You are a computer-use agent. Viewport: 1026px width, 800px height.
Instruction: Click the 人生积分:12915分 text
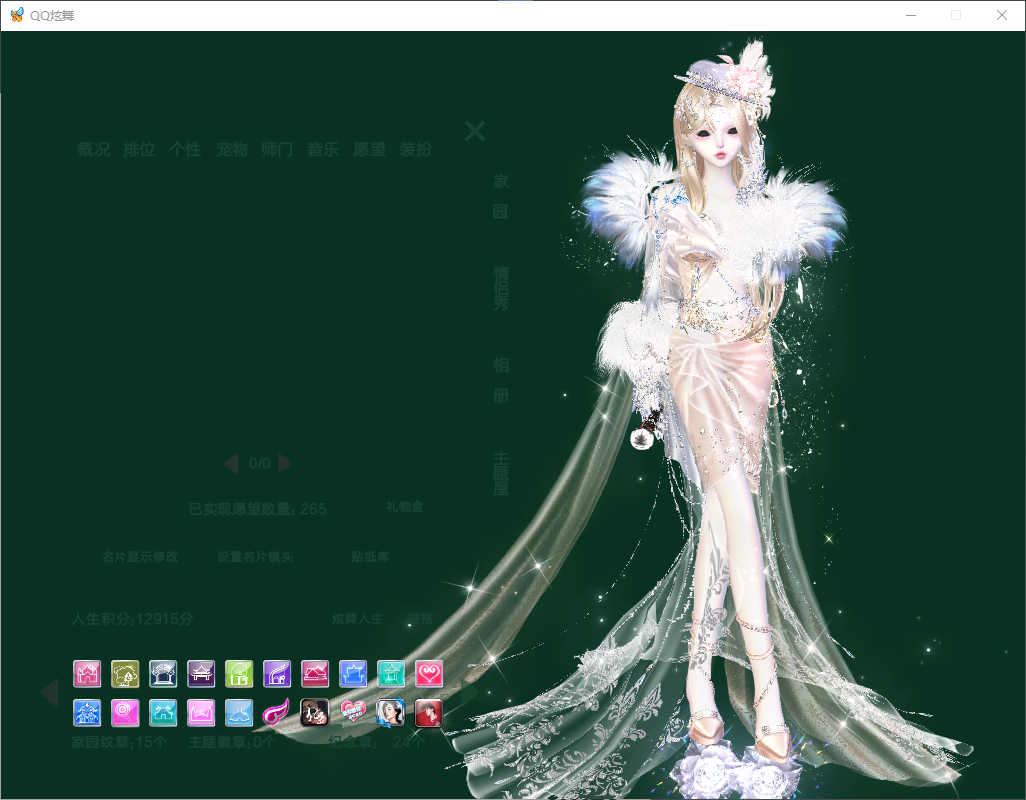point(132,619)
